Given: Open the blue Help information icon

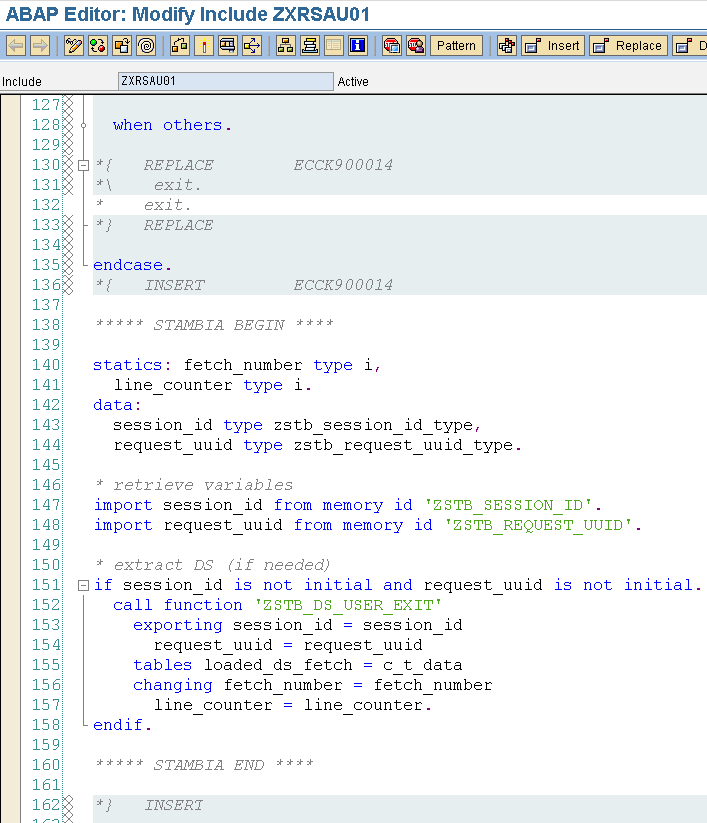Looking at the screenshot, I should [358, 46].
